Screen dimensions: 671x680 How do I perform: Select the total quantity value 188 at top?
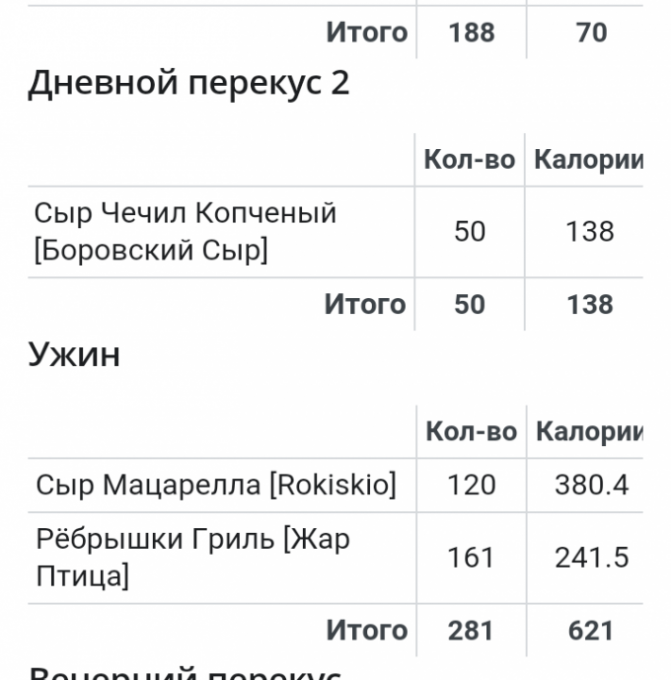click(471, 32)
